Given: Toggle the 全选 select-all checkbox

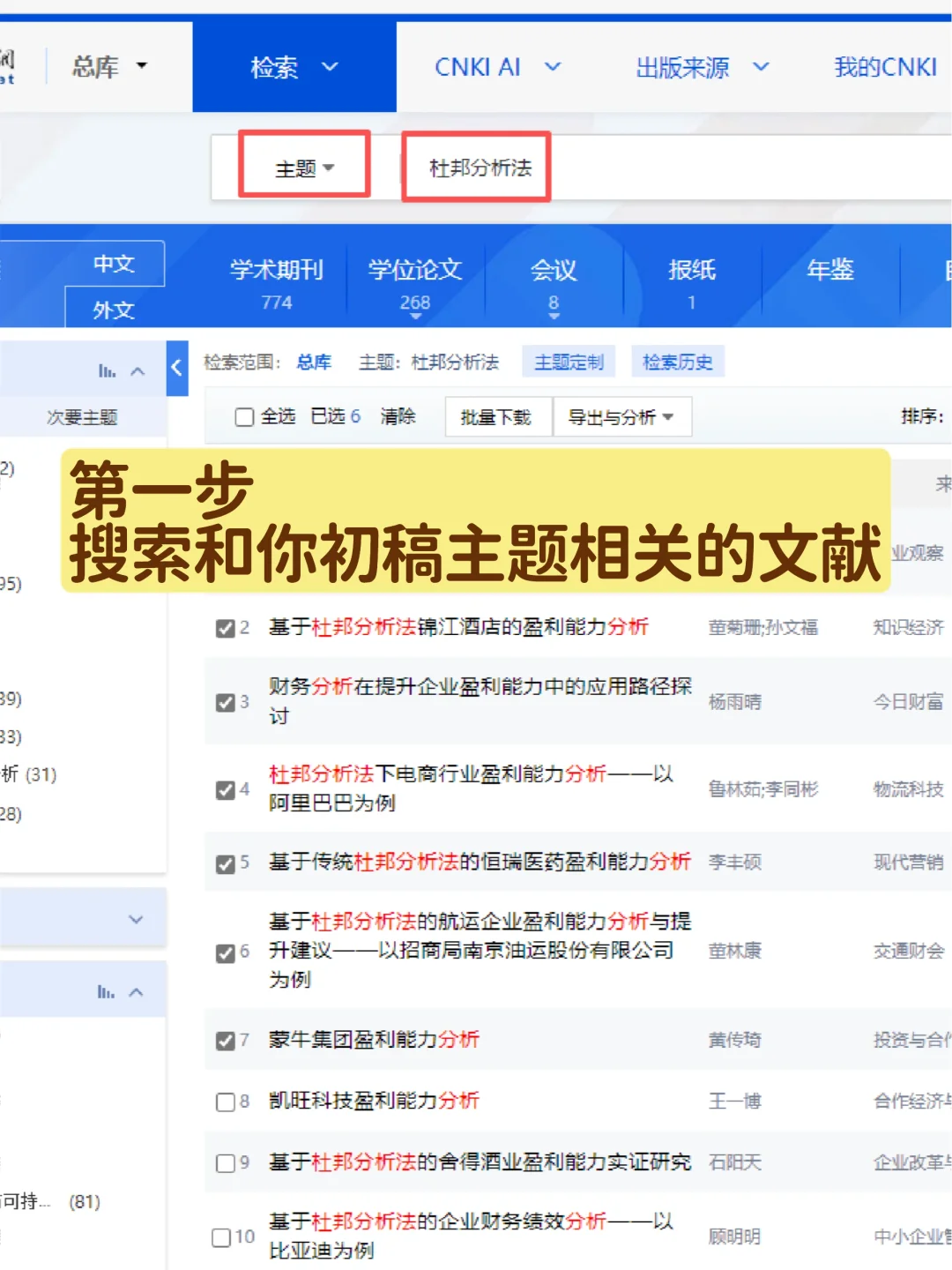Looking at the screenshot, I should pos(244,416).
